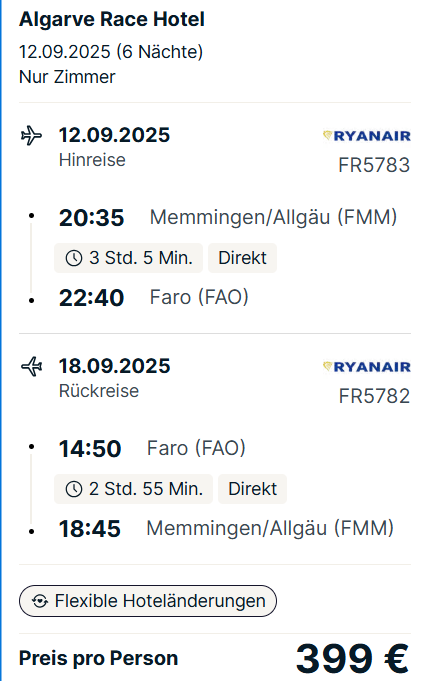
Task: Click the Direkt badge on outbound flight
Action: [242, 258]
